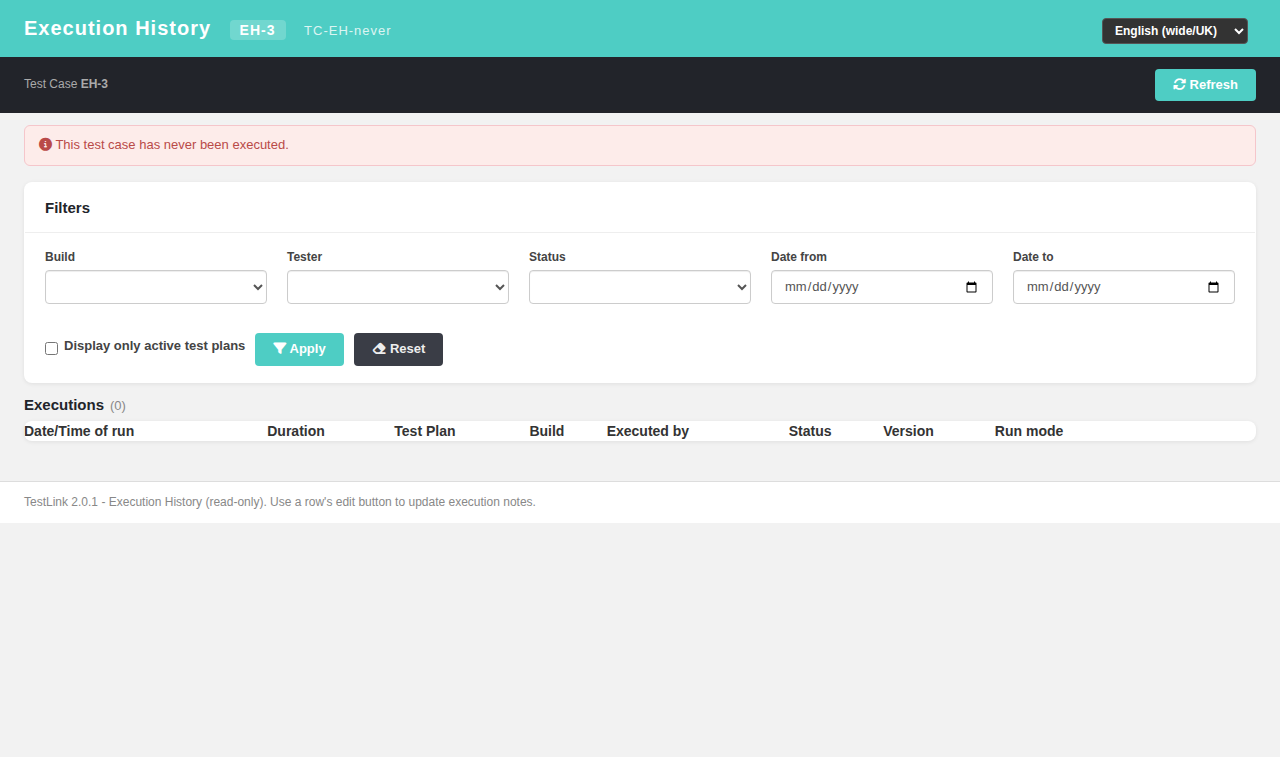1280x757 pixels.
Task: Click the Build column header in table
Action: coord(547,431)
